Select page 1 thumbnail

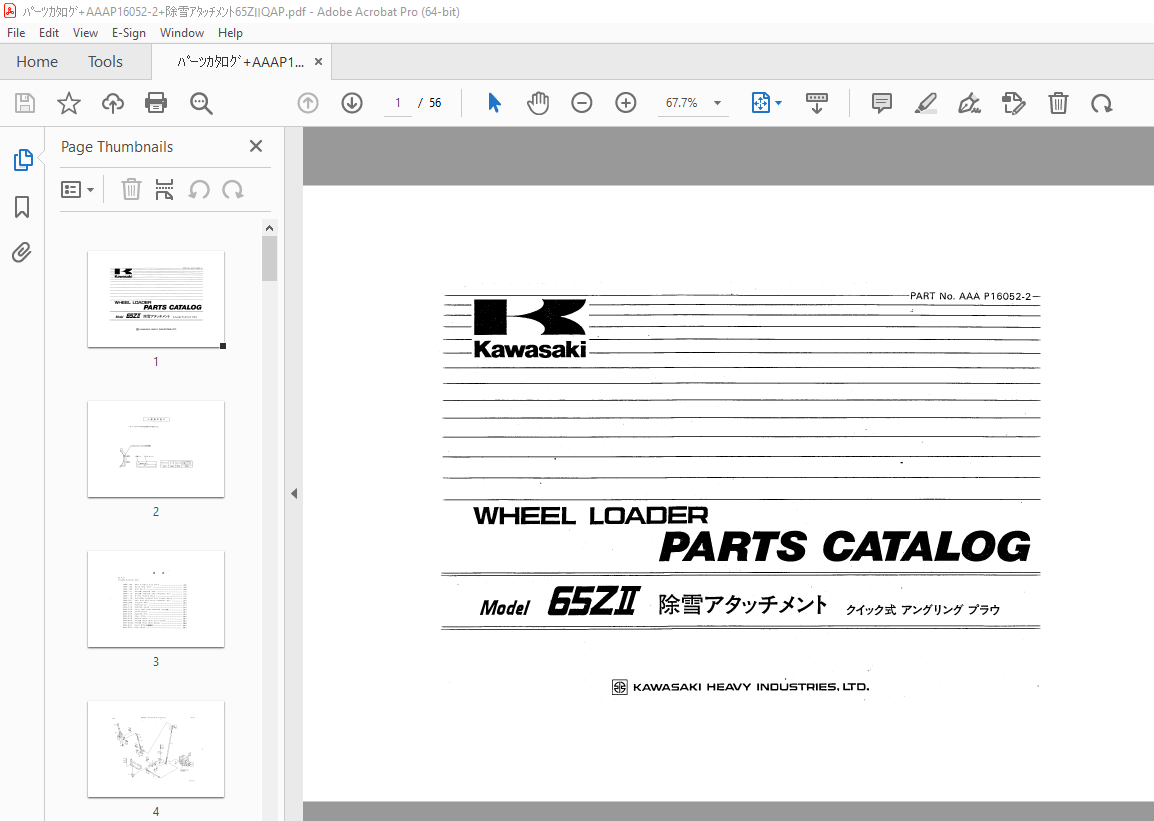(156, 299)
